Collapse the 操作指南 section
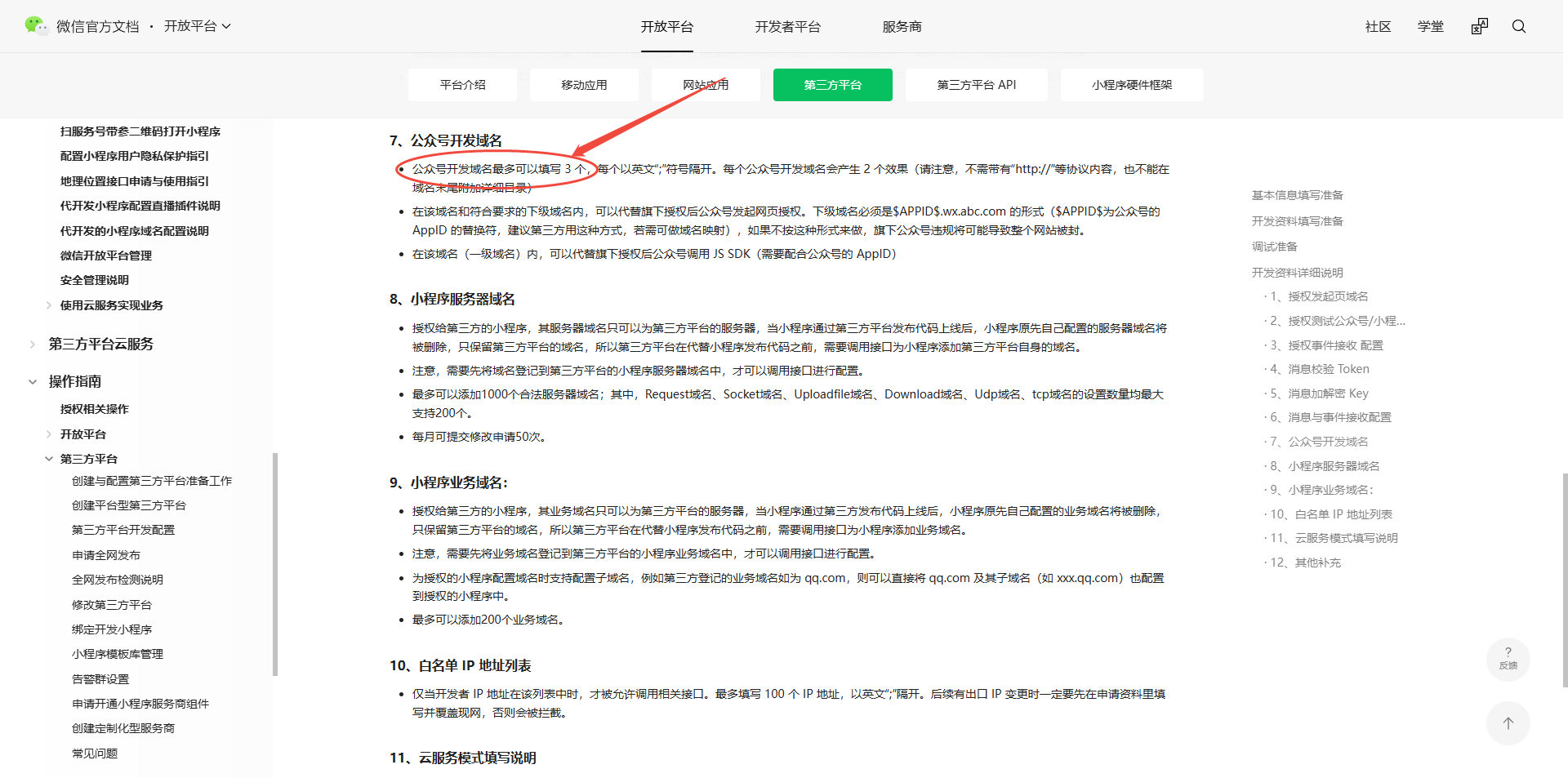Screen dimensions: 1568x778 click(x=33, y=382)
